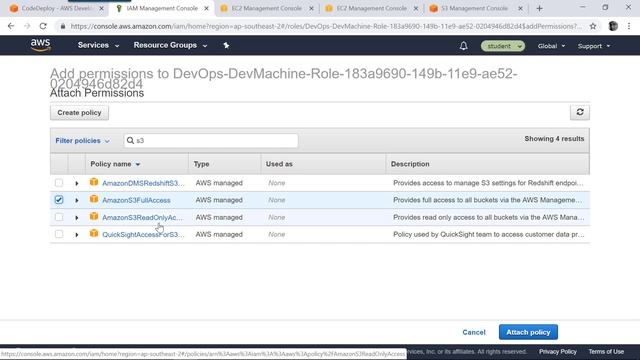The height and width of the screenshot is (360, 640).
Task: Expand the AmazonS3FullAccess policy row
Action: (77, 200)
